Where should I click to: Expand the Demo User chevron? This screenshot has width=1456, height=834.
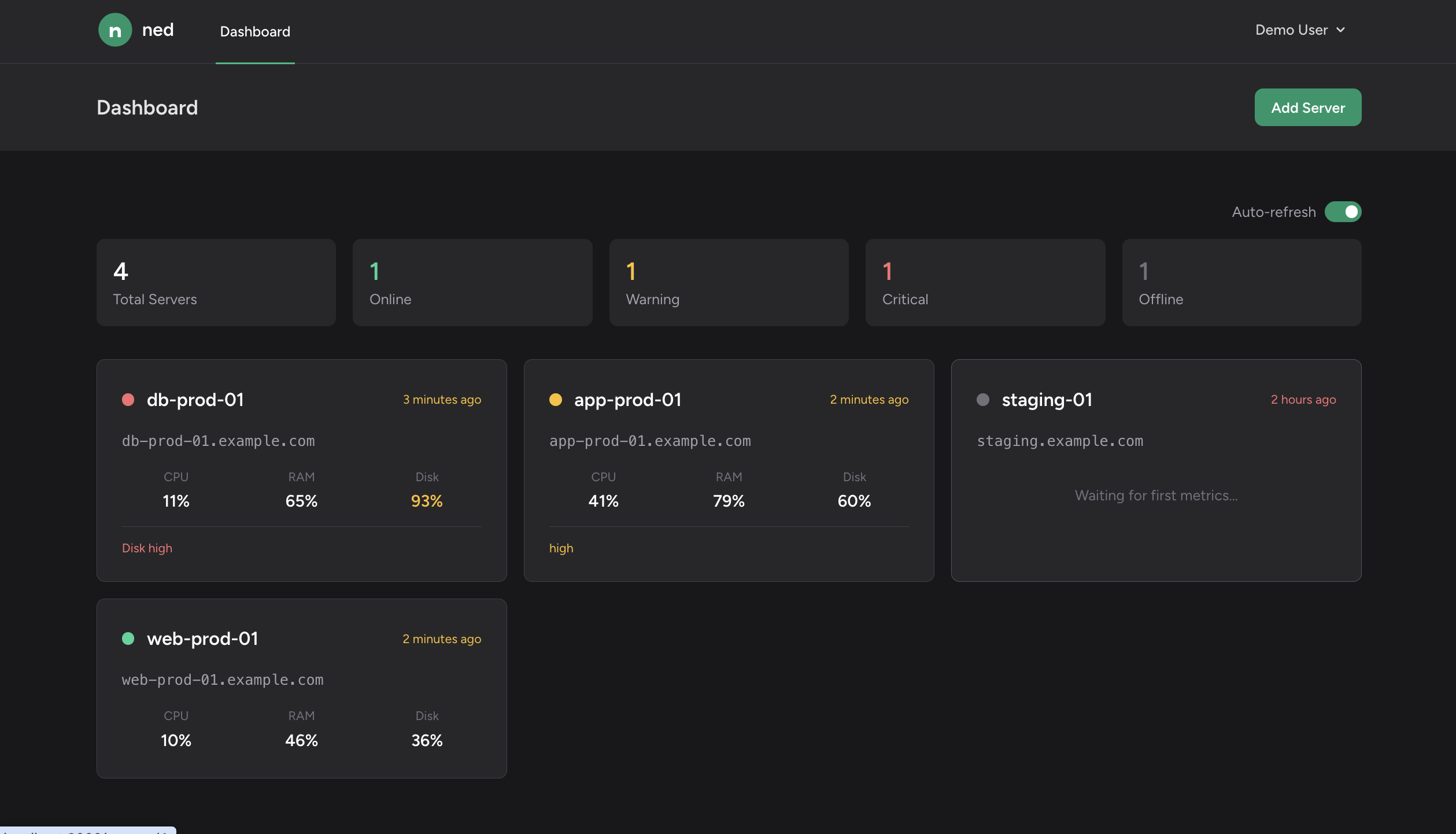[1341, 30]
